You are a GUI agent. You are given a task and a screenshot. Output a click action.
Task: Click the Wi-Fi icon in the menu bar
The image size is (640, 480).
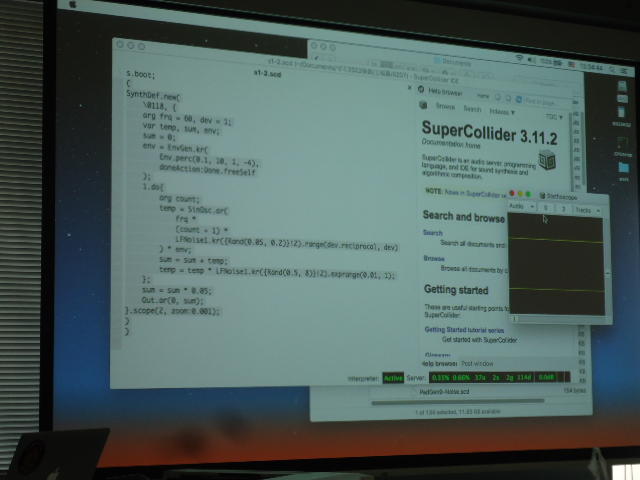(x=519, y=58)
